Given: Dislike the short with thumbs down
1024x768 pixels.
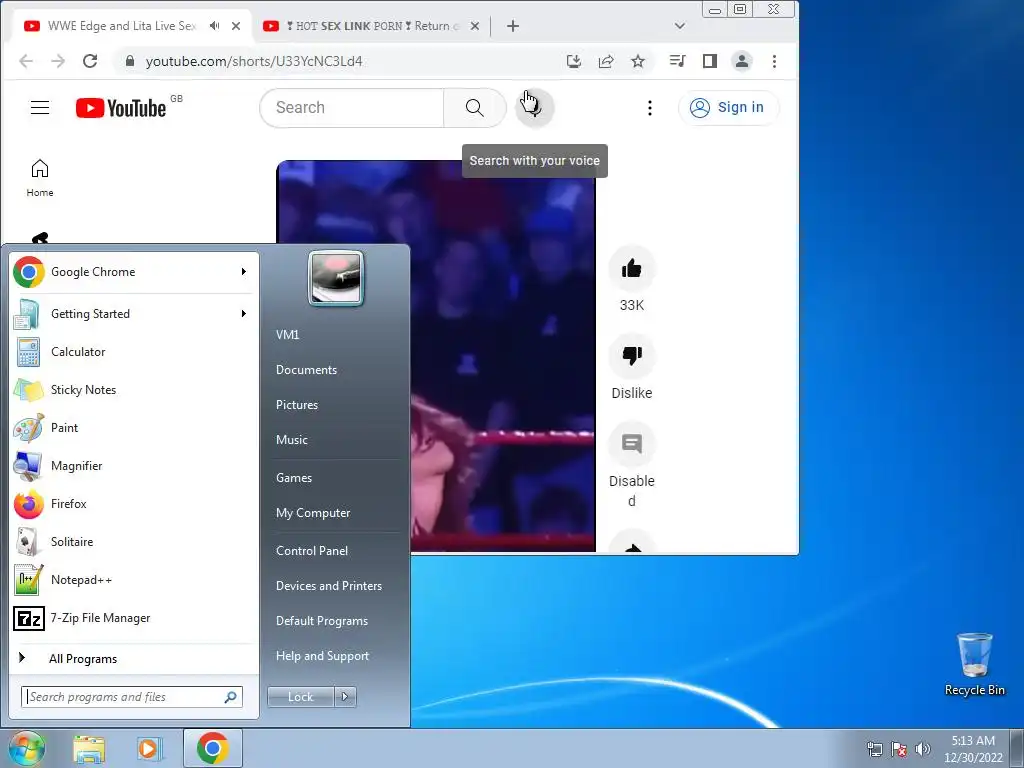Looking at the screenshot, I should pyautogui.click(x=632, y=356).
